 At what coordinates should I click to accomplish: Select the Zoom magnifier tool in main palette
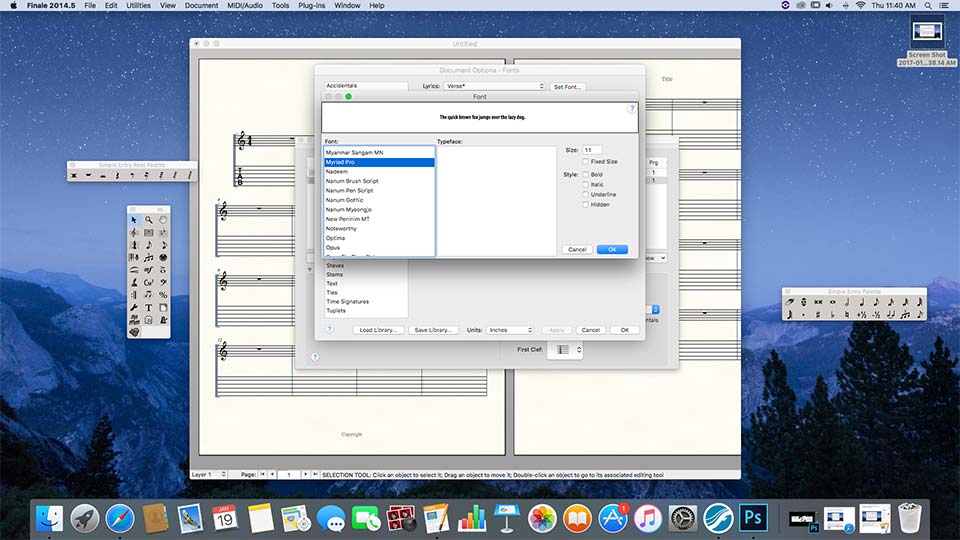click(x=148, y=220)
